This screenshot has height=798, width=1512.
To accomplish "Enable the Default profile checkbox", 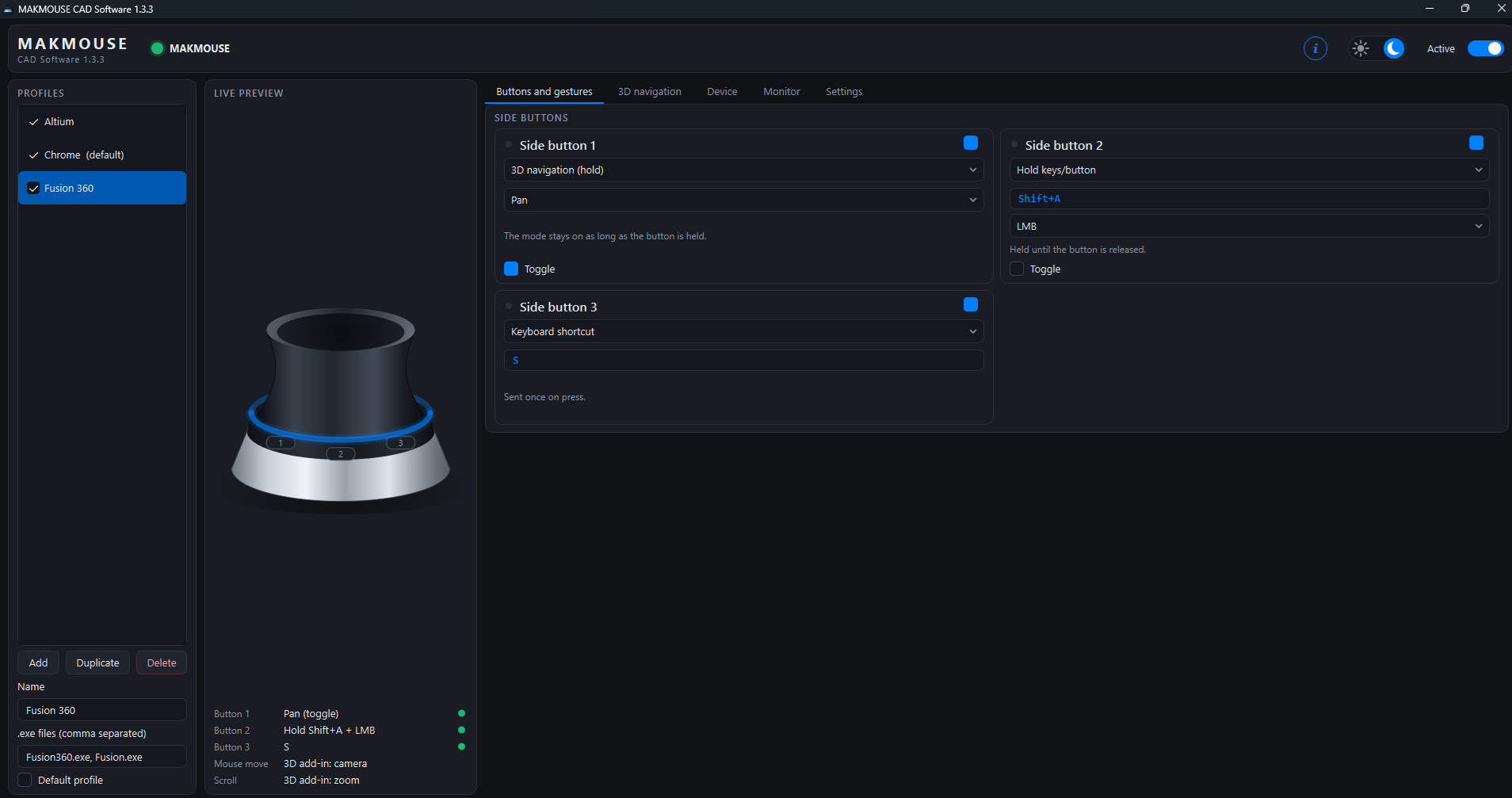I will 25,780.
